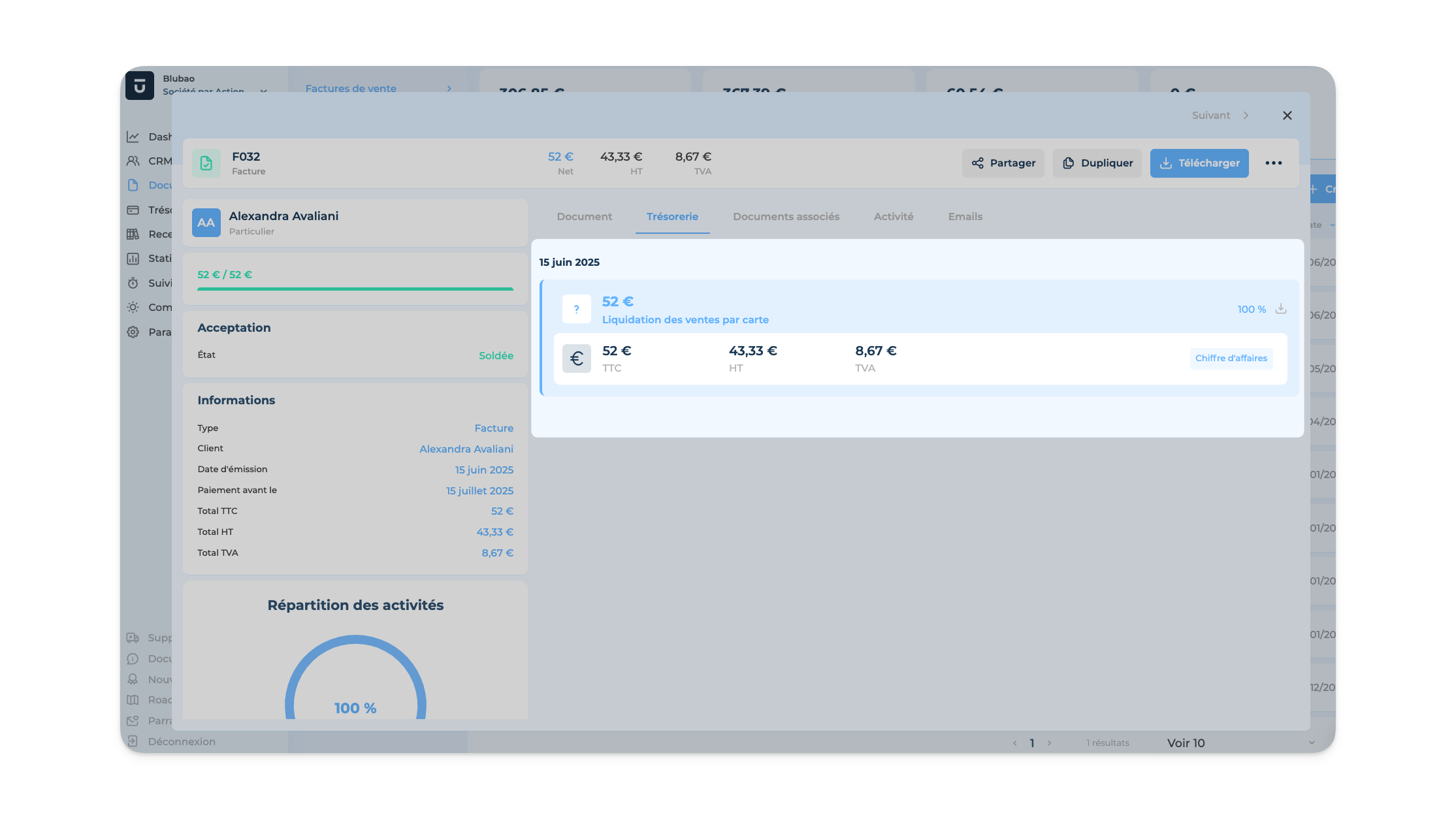Image resolution: width=1456 pixels, height=819 pixels.
Task: Open the three-dots more options menu
Action: pyautogui.click(x=1273, y=163)
